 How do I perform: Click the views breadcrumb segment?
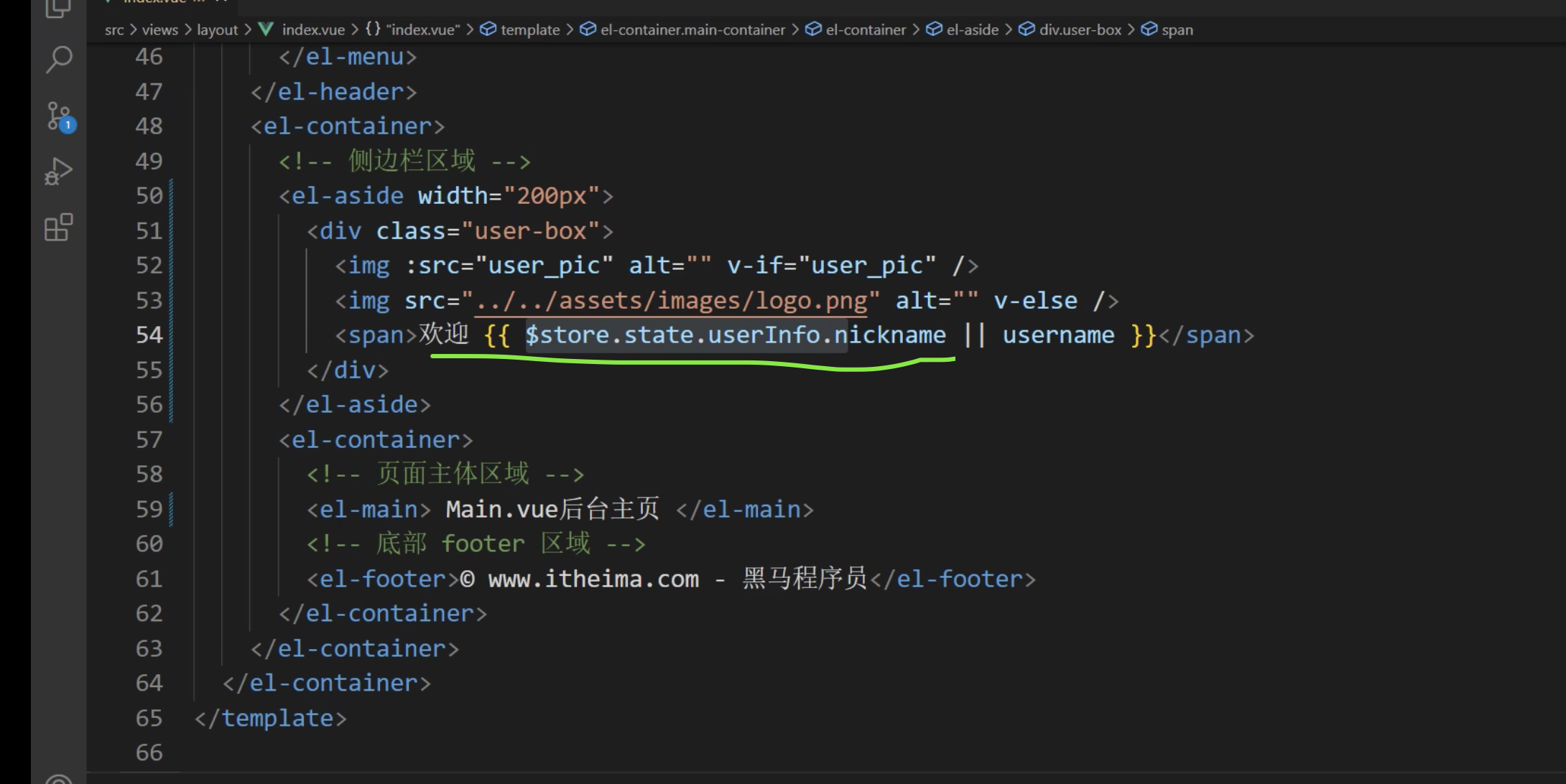pyautogui.click(x=159, y=29)
